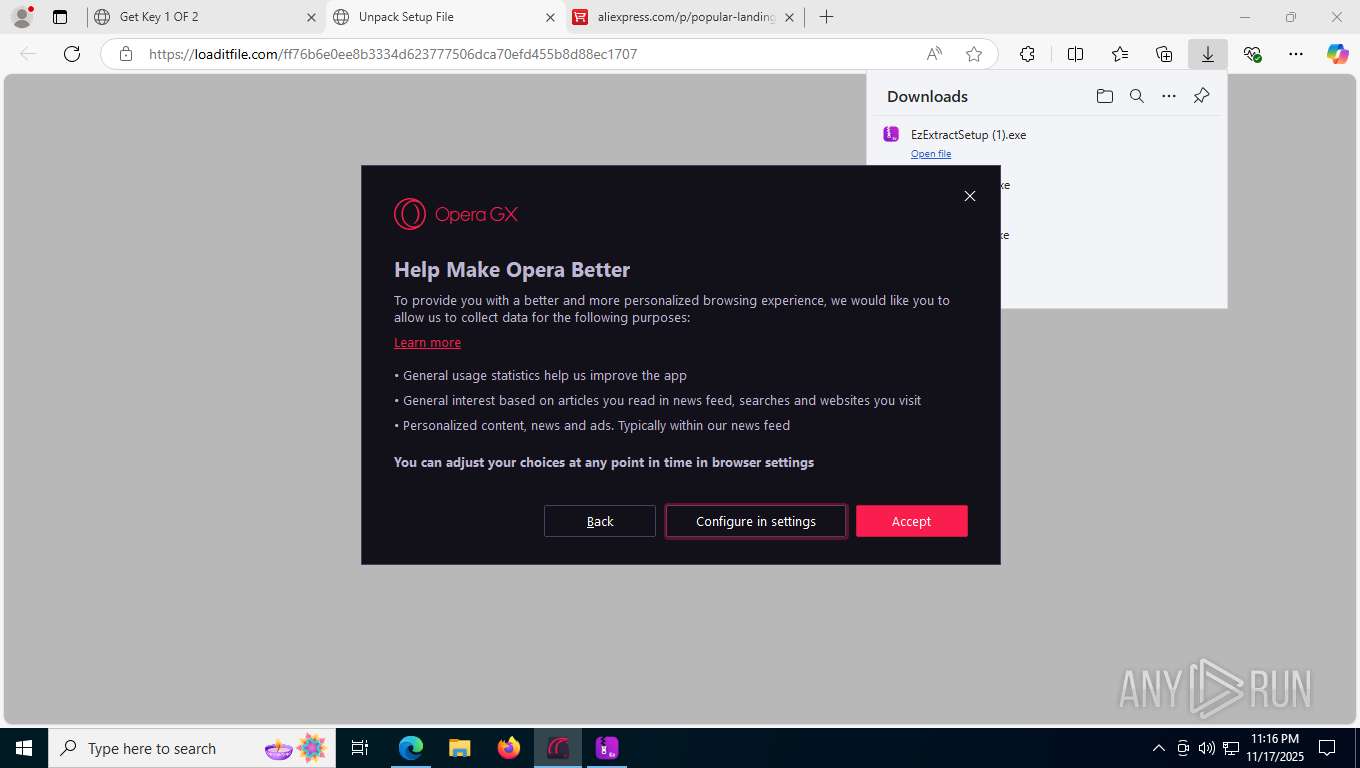Enable Split screen view

coord(1075,54)
